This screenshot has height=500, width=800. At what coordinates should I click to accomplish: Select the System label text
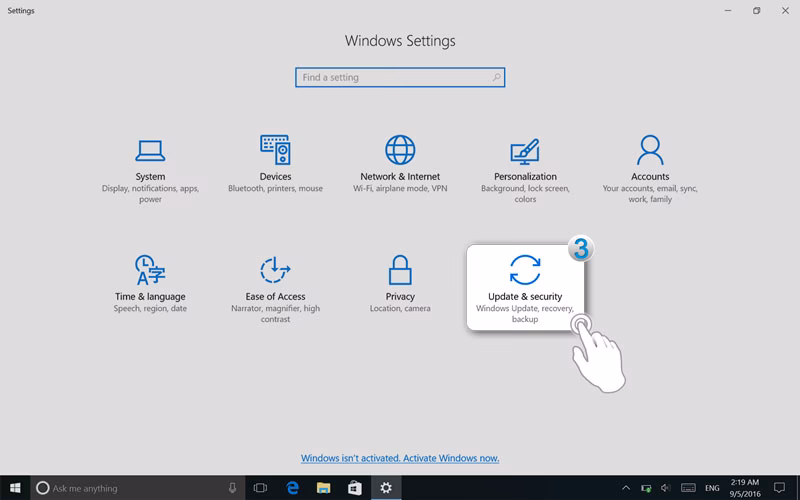(150, 177)
